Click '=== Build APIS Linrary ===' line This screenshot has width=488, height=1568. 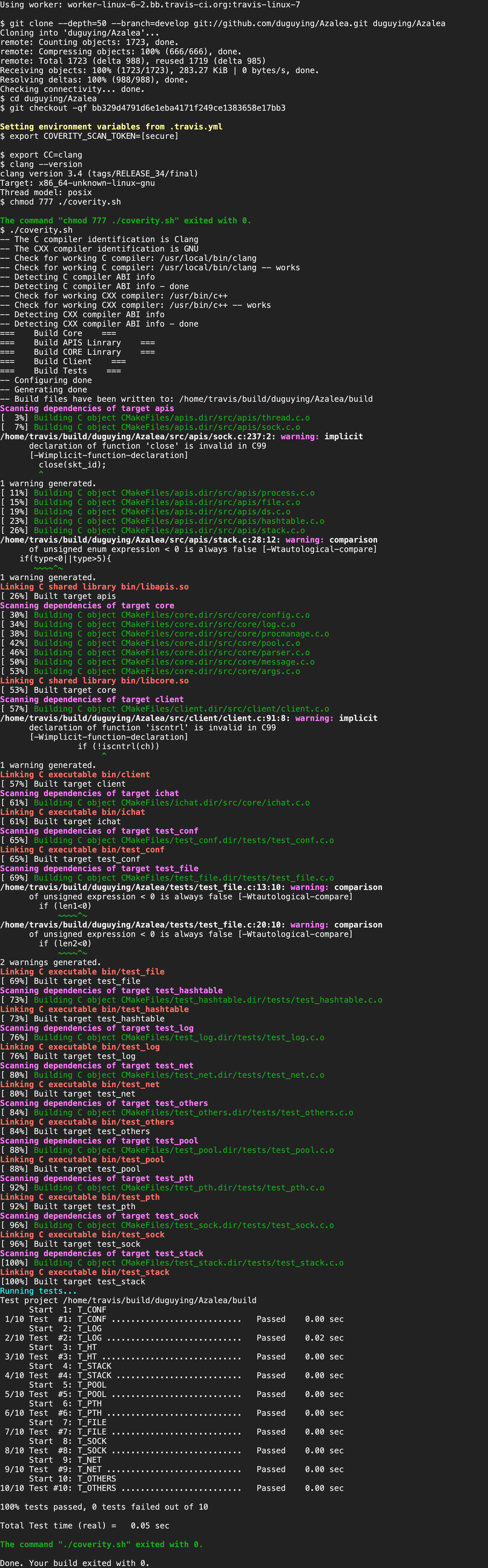(77, 343)
